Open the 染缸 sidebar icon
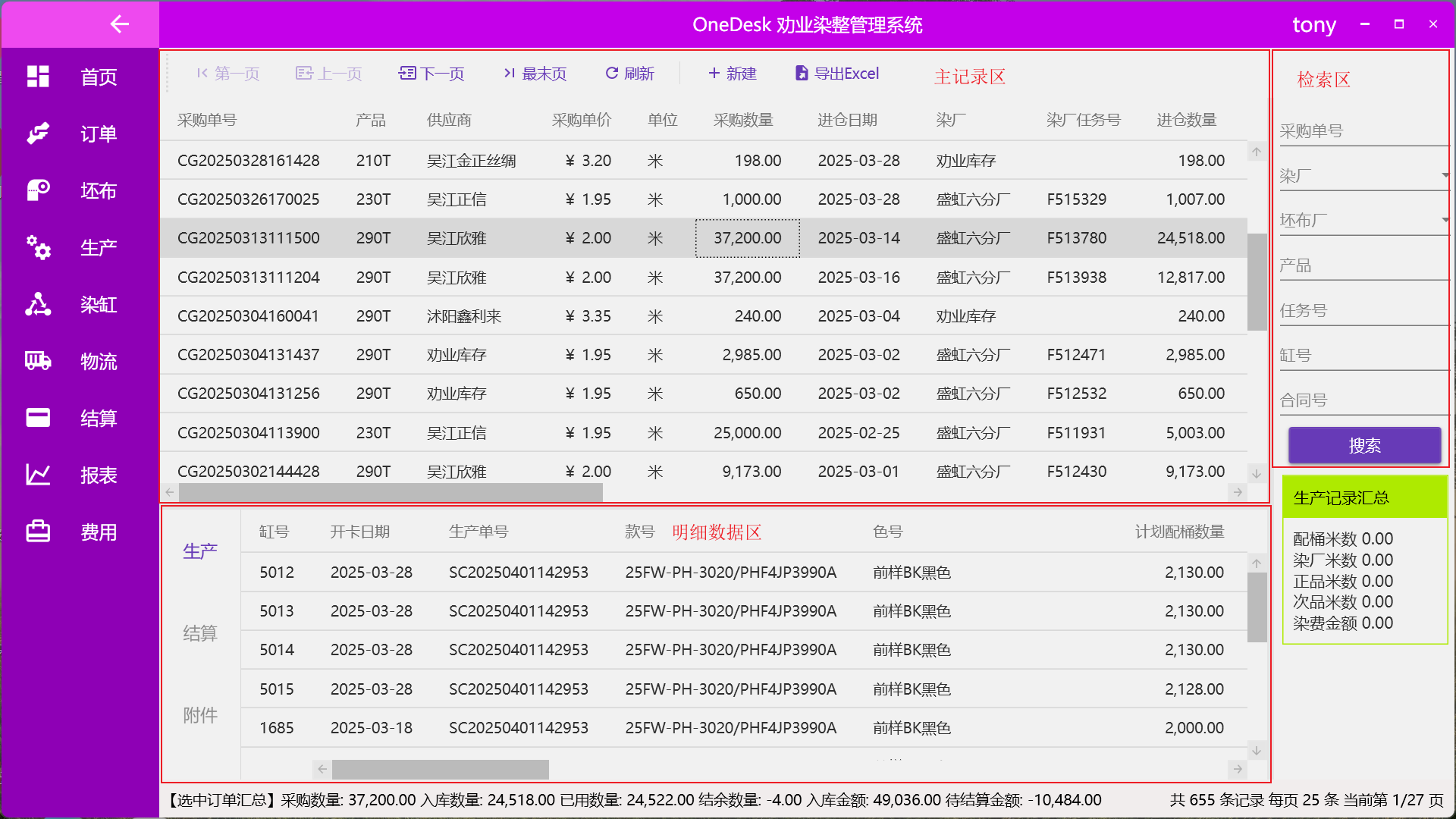 38,304
